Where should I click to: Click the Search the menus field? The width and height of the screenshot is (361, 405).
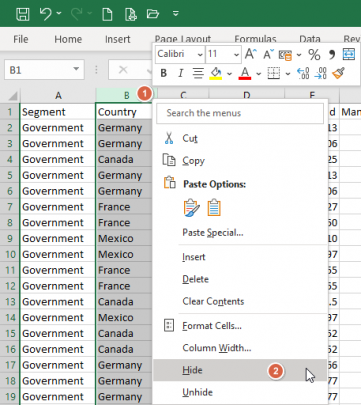pos(240,113)
